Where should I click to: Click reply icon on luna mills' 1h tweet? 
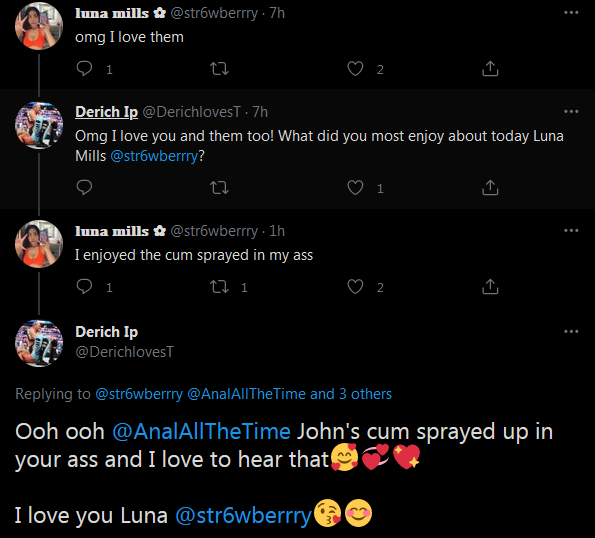click(84, 286)
